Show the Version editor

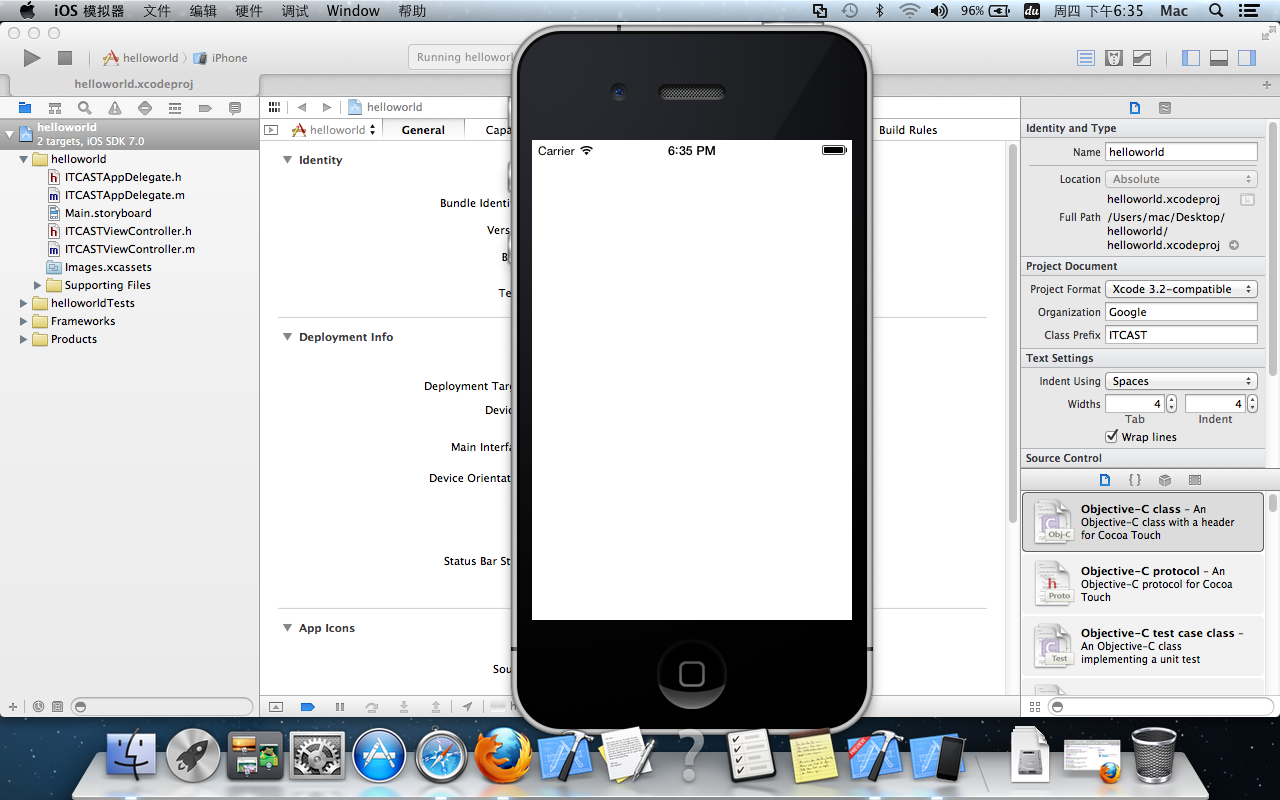[1142, 58]
